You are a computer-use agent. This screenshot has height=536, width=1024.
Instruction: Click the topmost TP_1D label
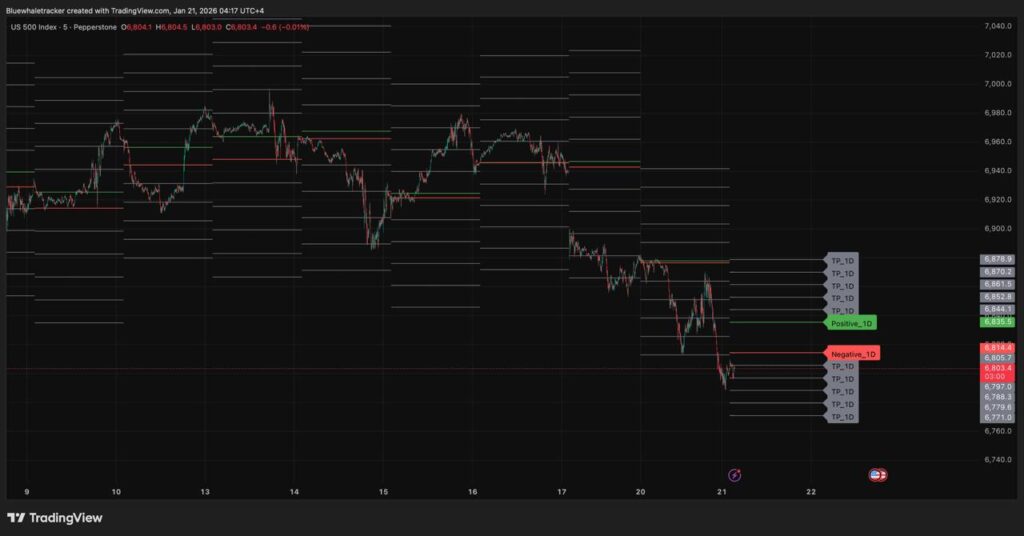[x=842, y=260]
